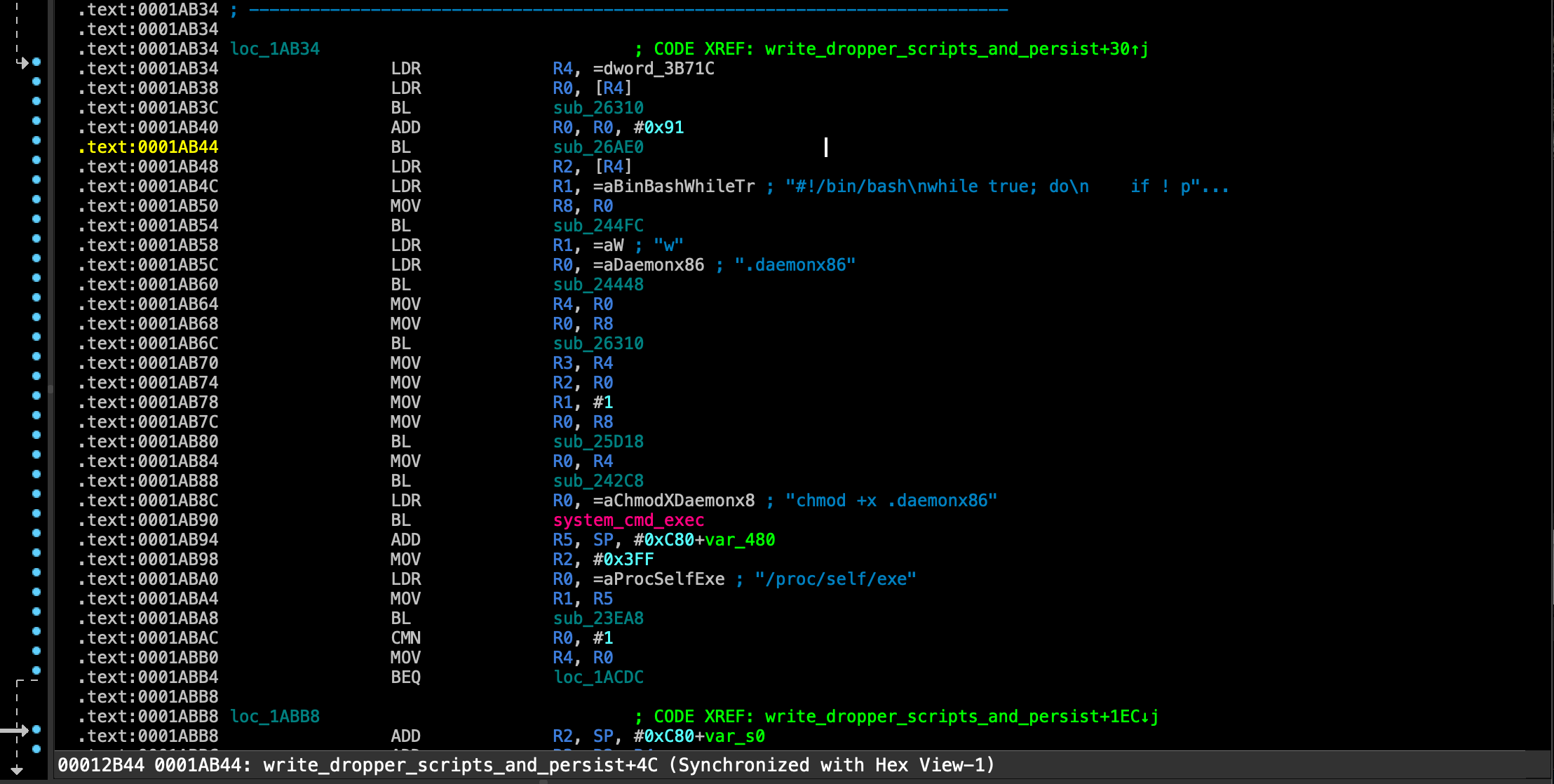
Task: Click the loc_1ABB8 label
Action: (x=275, y=717)
